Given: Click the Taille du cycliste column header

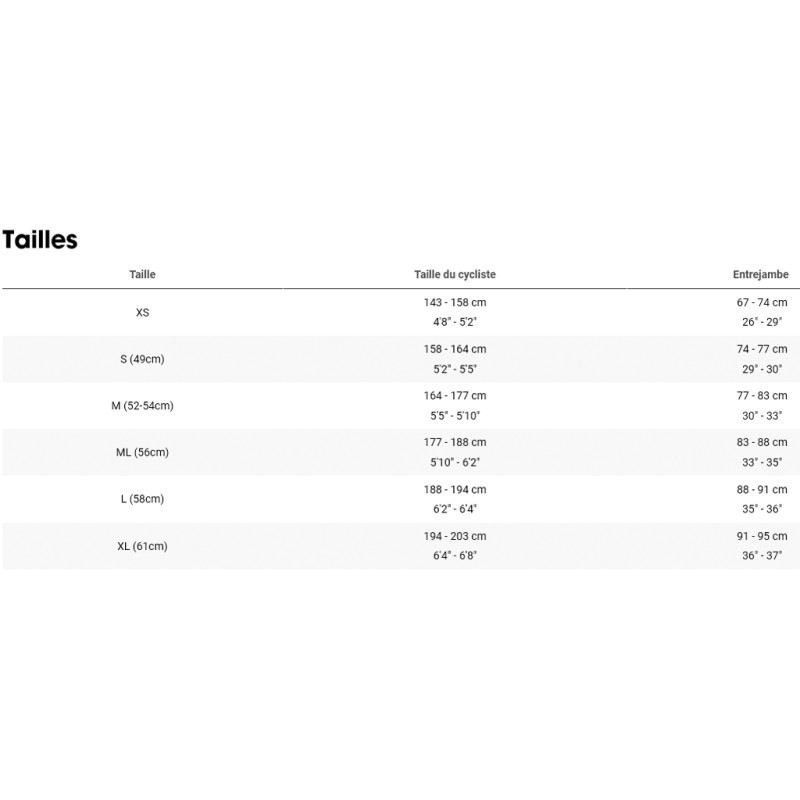Looking at the screenshot, I should click(x=455, y=274).
